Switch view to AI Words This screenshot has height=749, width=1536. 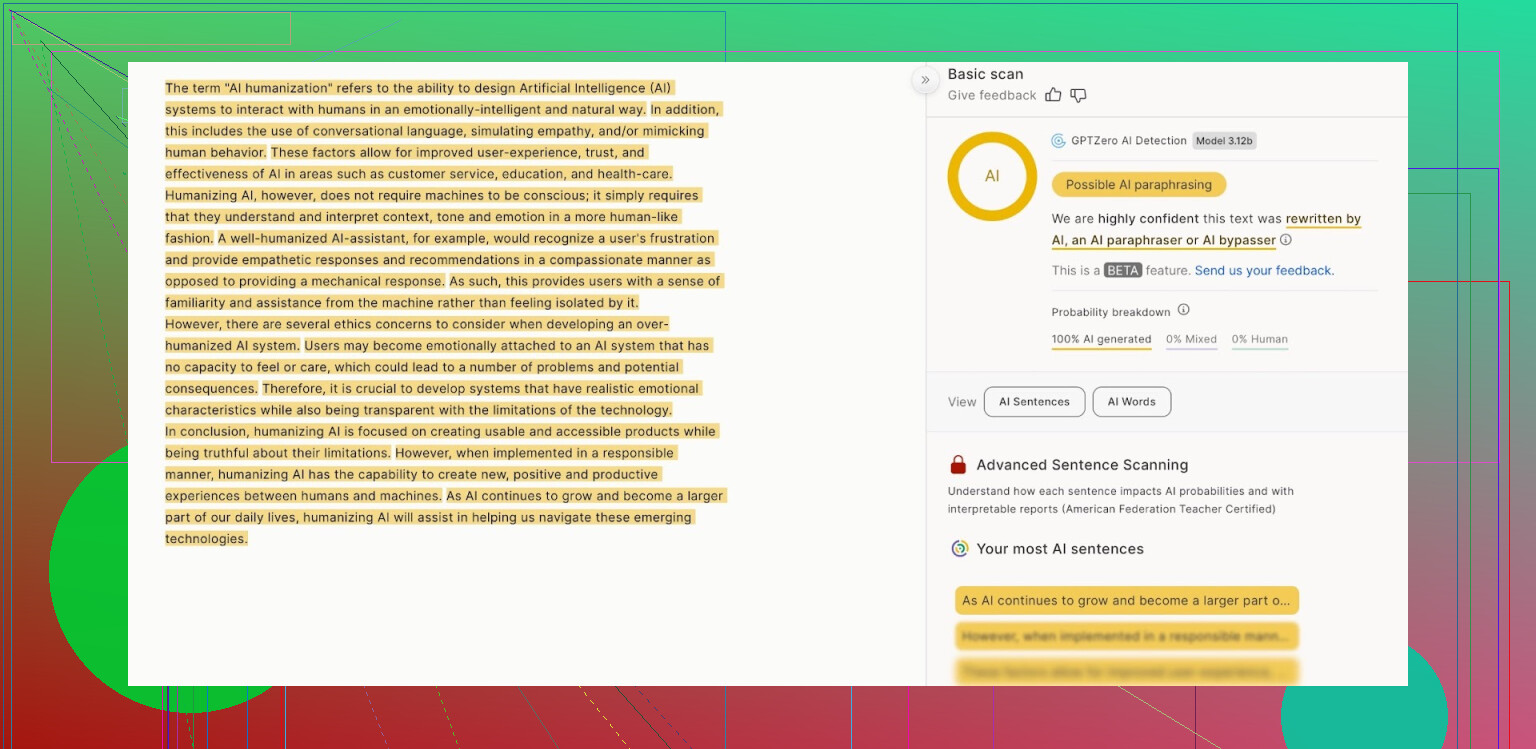[x=1131, y=402]
